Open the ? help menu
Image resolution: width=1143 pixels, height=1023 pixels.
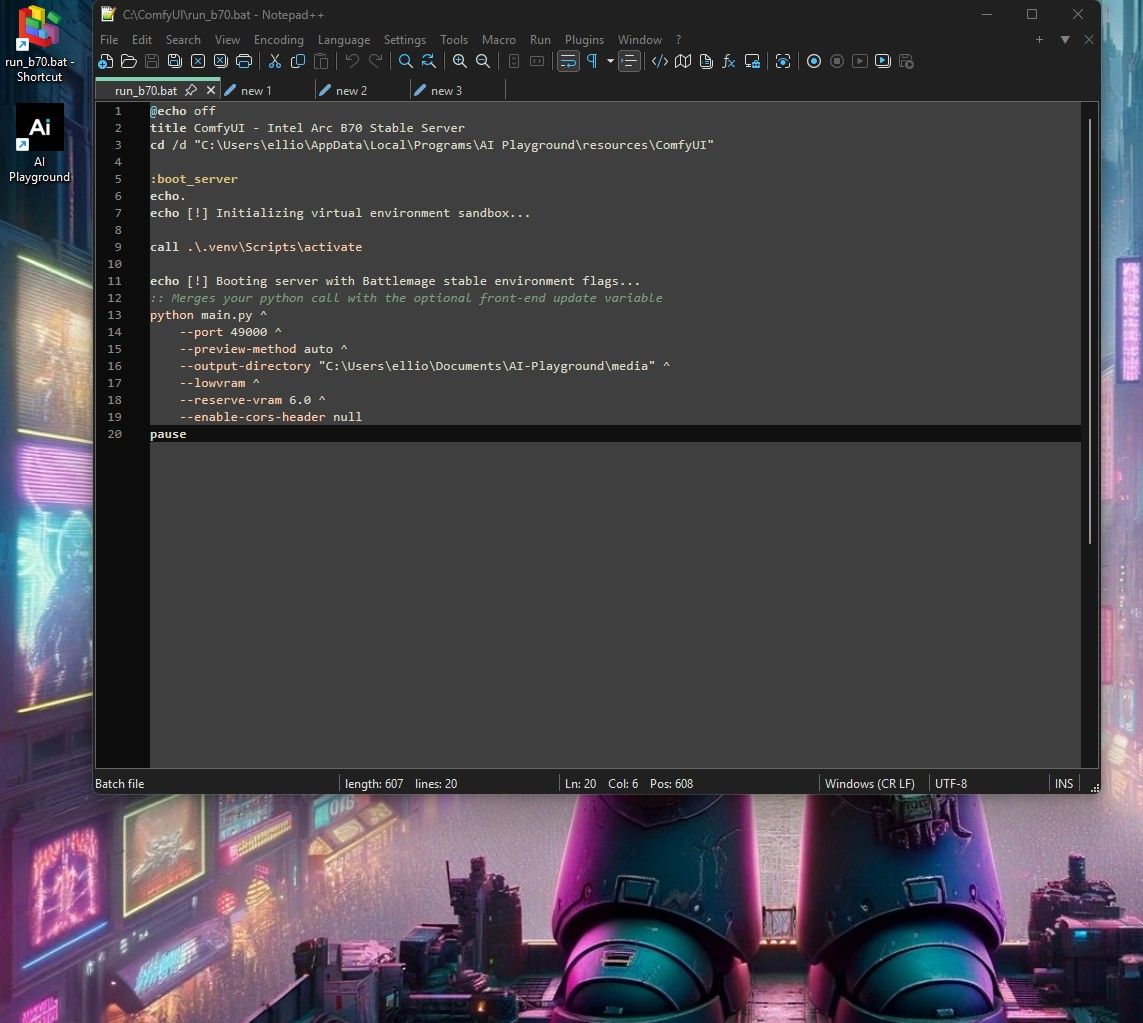pos(679,39)
